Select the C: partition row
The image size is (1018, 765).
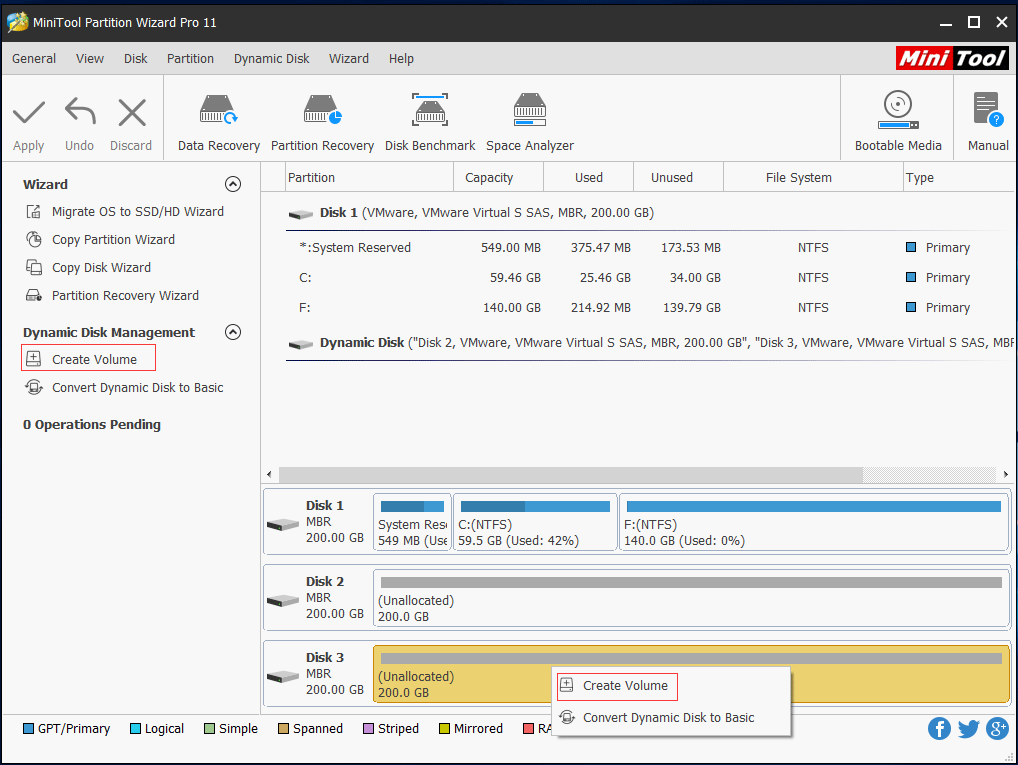pyautogui.click(x=647, y=277)
